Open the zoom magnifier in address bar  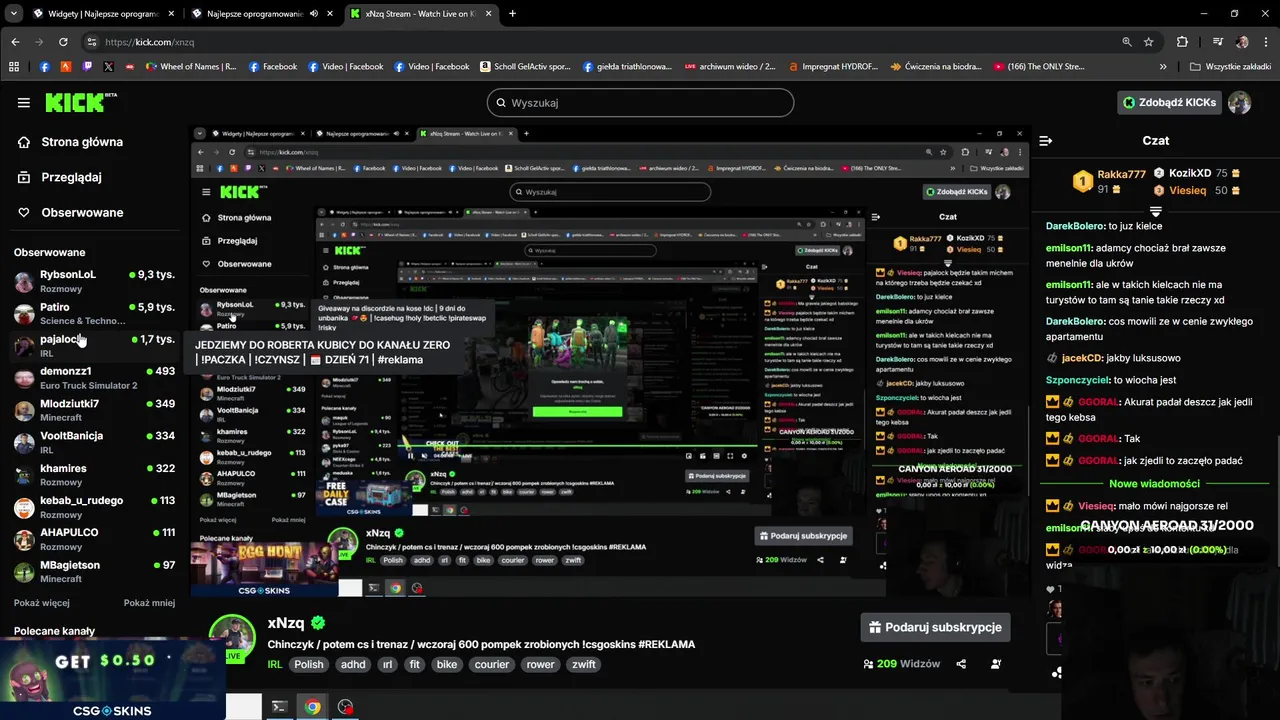click(1127, 42)
